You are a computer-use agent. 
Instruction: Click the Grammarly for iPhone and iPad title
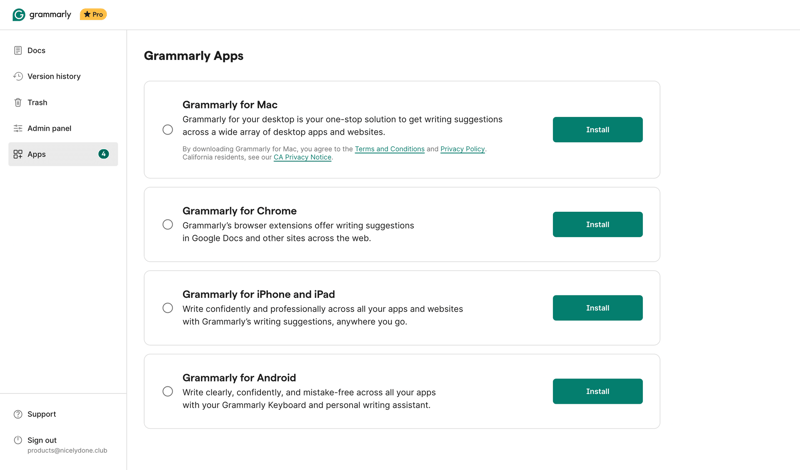coord(259,294)
